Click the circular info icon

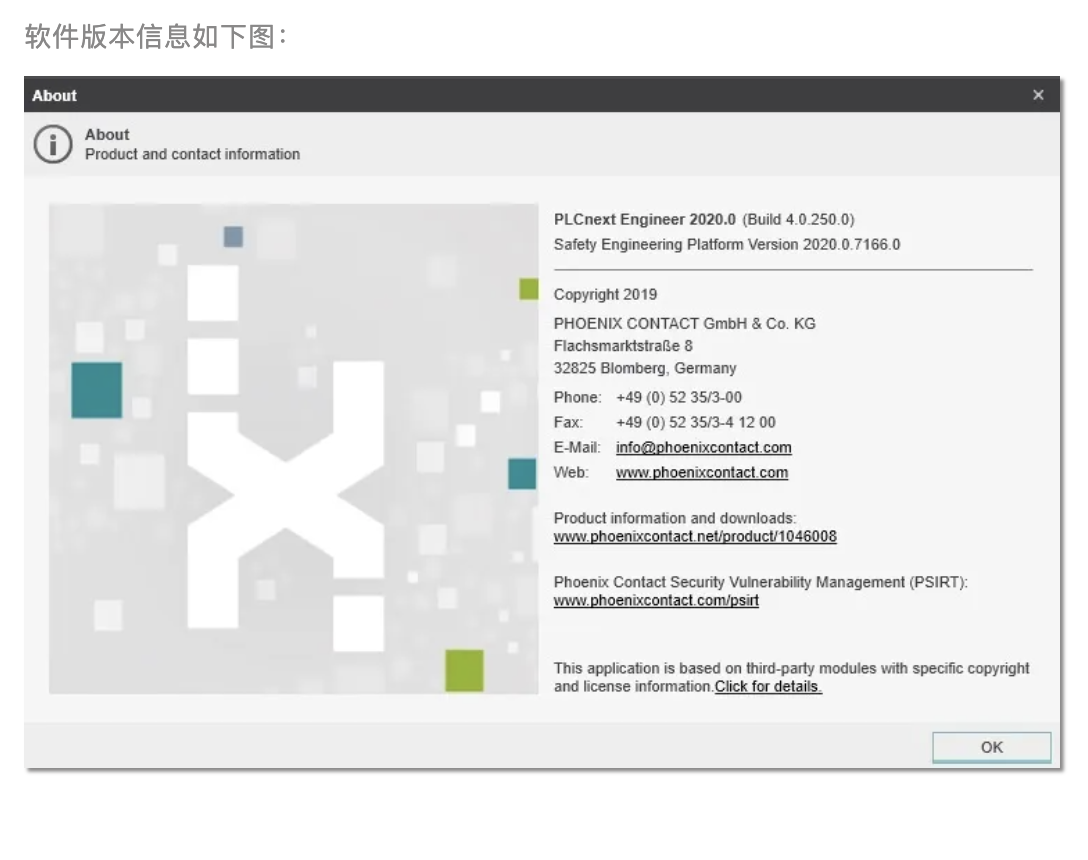click(x=52, y=144)
